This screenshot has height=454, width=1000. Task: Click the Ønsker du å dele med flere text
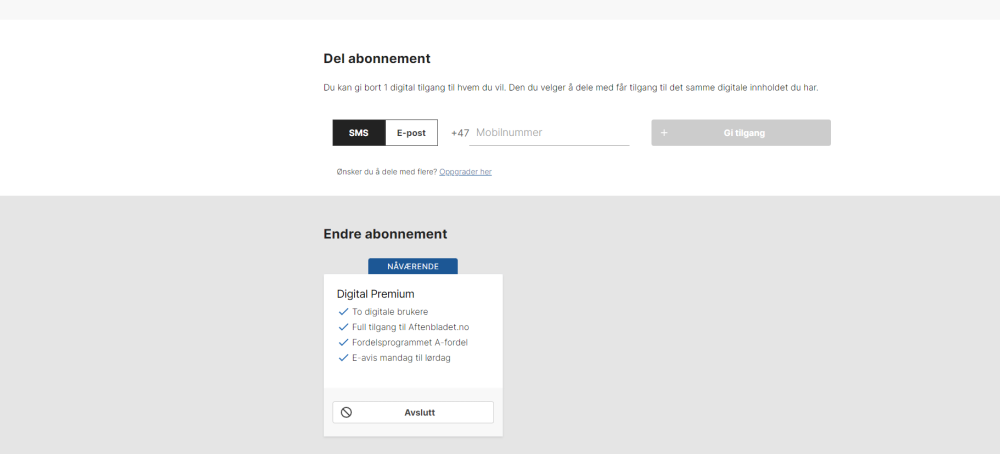pyautogui.click(x=387, y=172)
